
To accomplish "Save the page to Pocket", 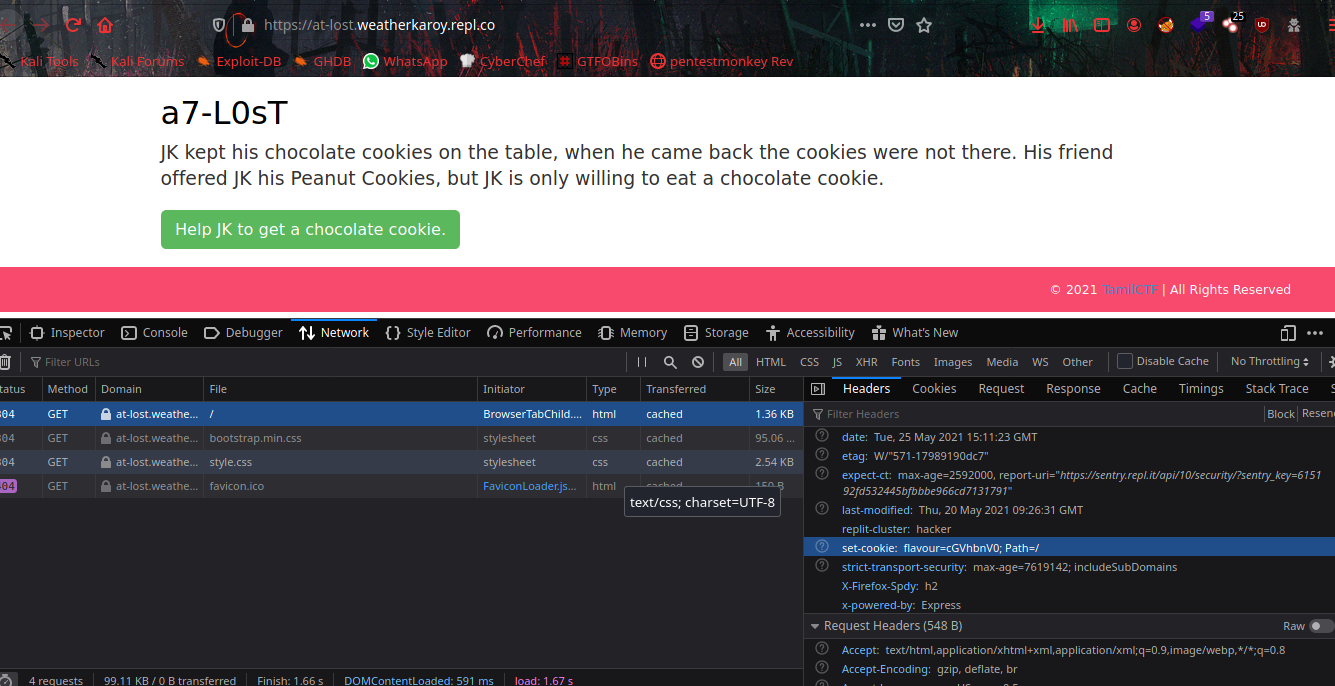I will pyautogui.click(x=896, y=25).
